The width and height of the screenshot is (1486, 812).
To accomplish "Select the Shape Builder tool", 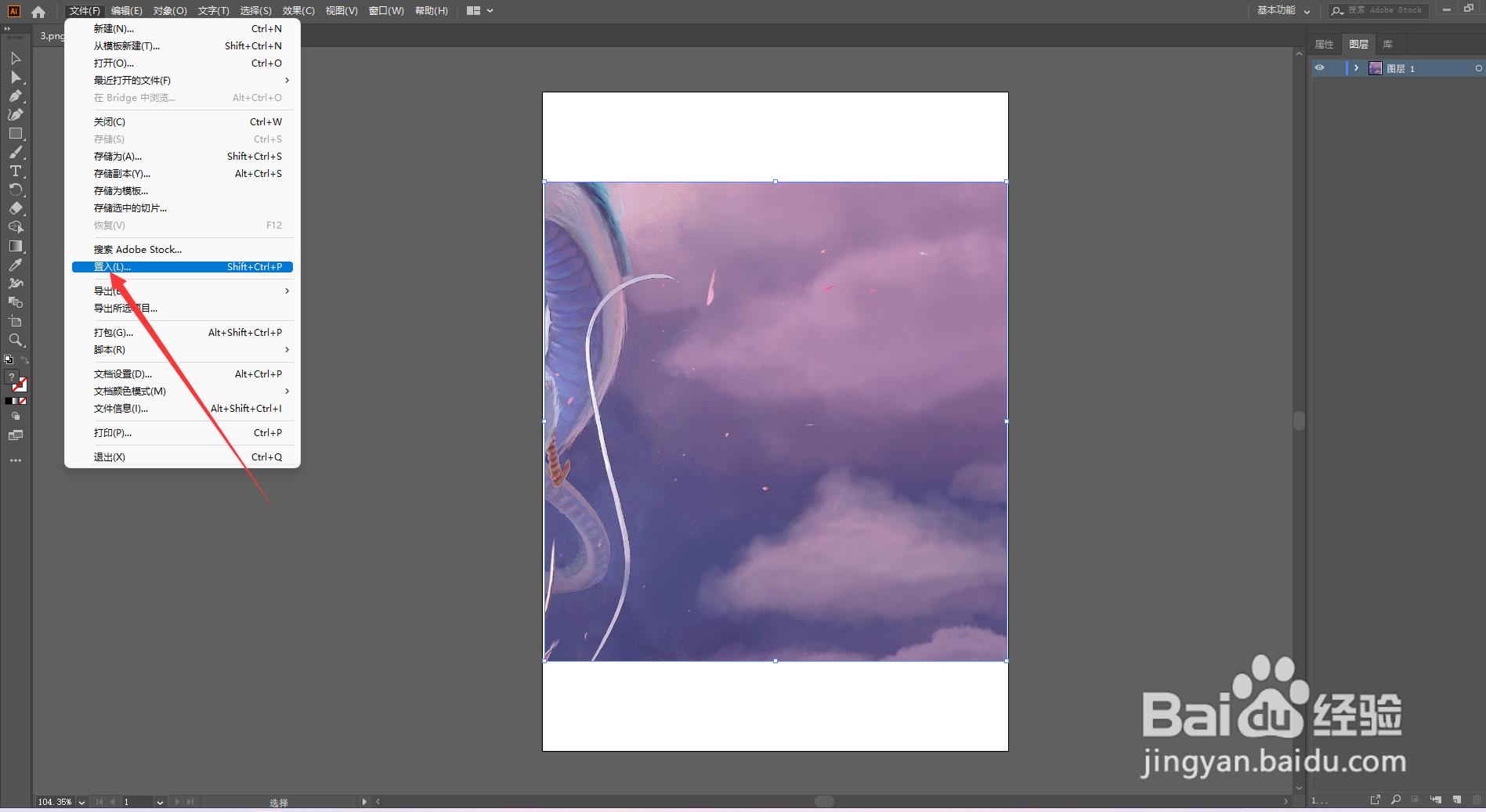I will [16, 228].
